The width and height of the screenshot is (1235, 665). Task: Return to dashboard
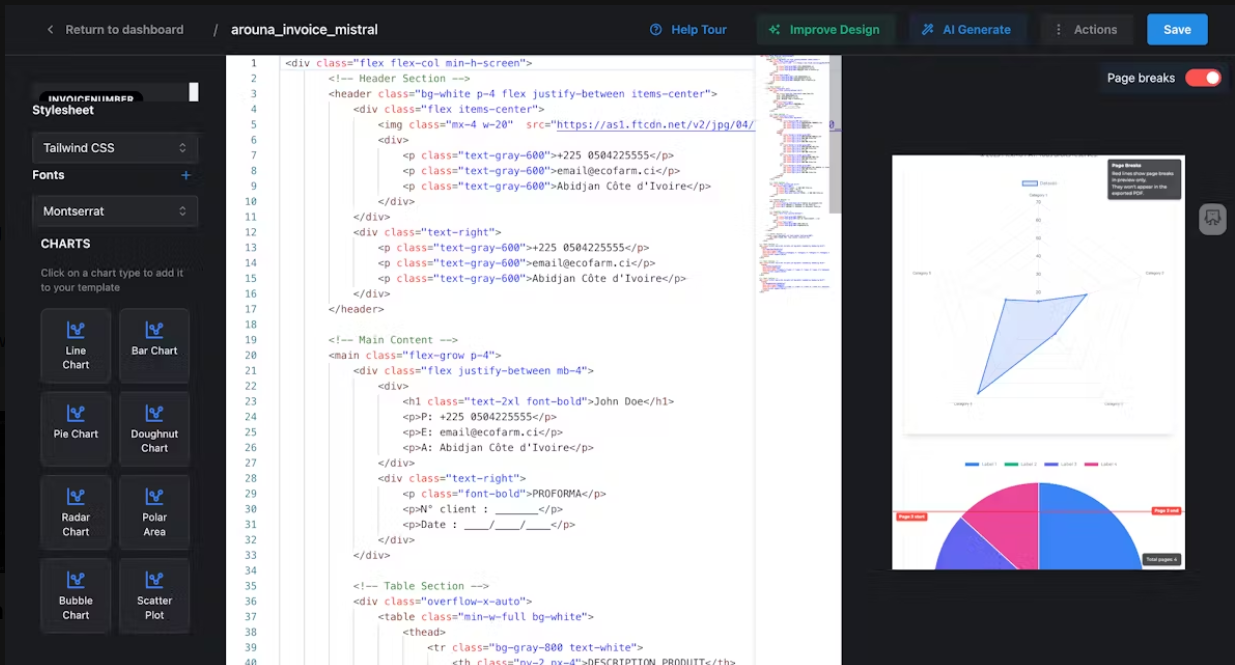[114, 30]
